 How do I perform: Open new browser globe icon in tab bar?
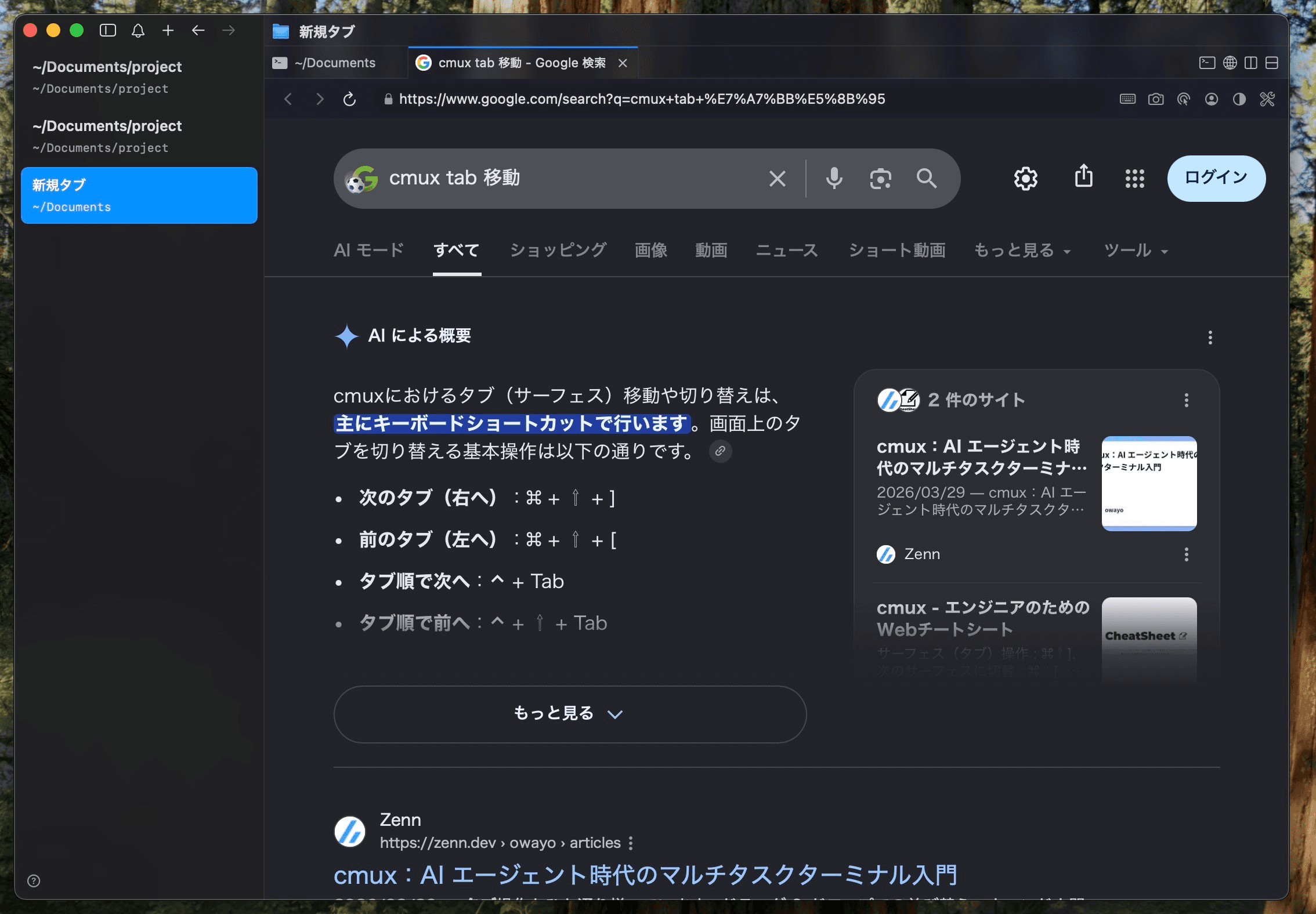1230,63
